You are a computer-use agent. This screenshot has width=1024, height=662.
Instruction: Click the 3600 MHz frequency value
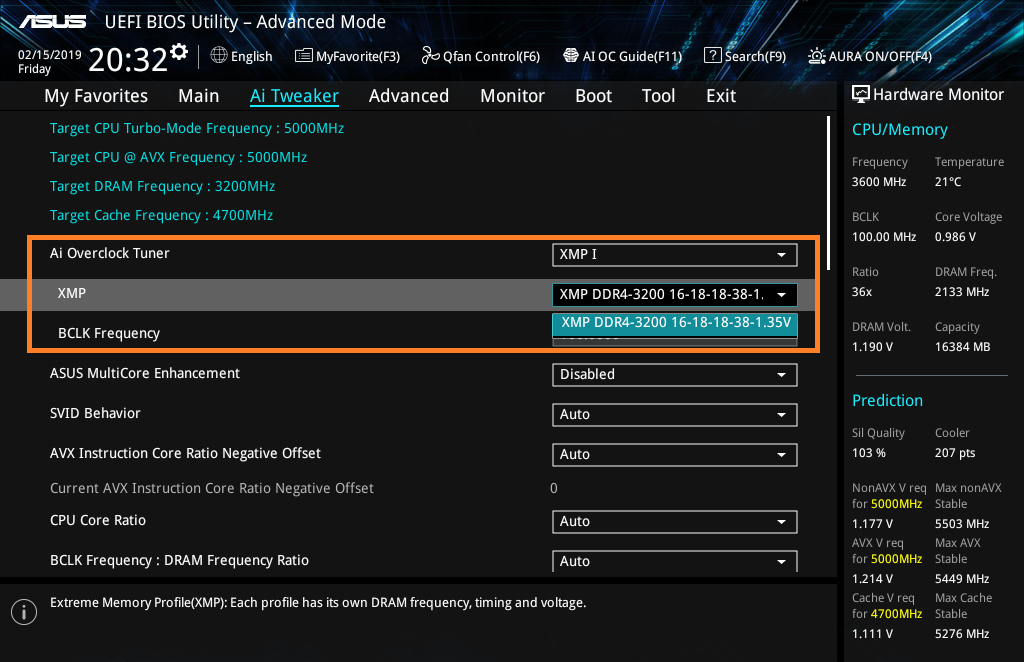(878, 182)
